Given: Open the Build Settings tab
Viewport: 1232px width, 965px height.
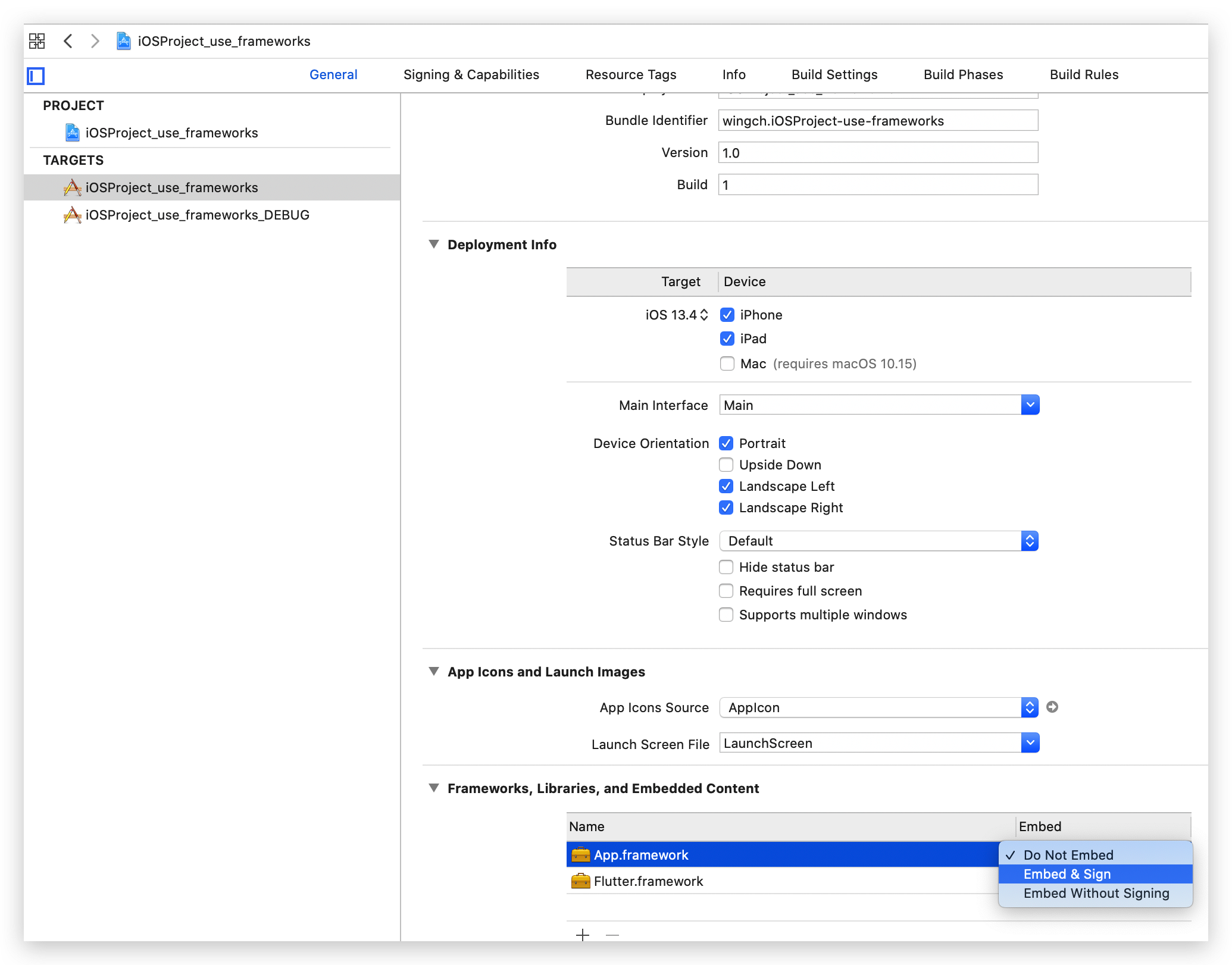Looking at the screenshot, I should click(834, 74).
